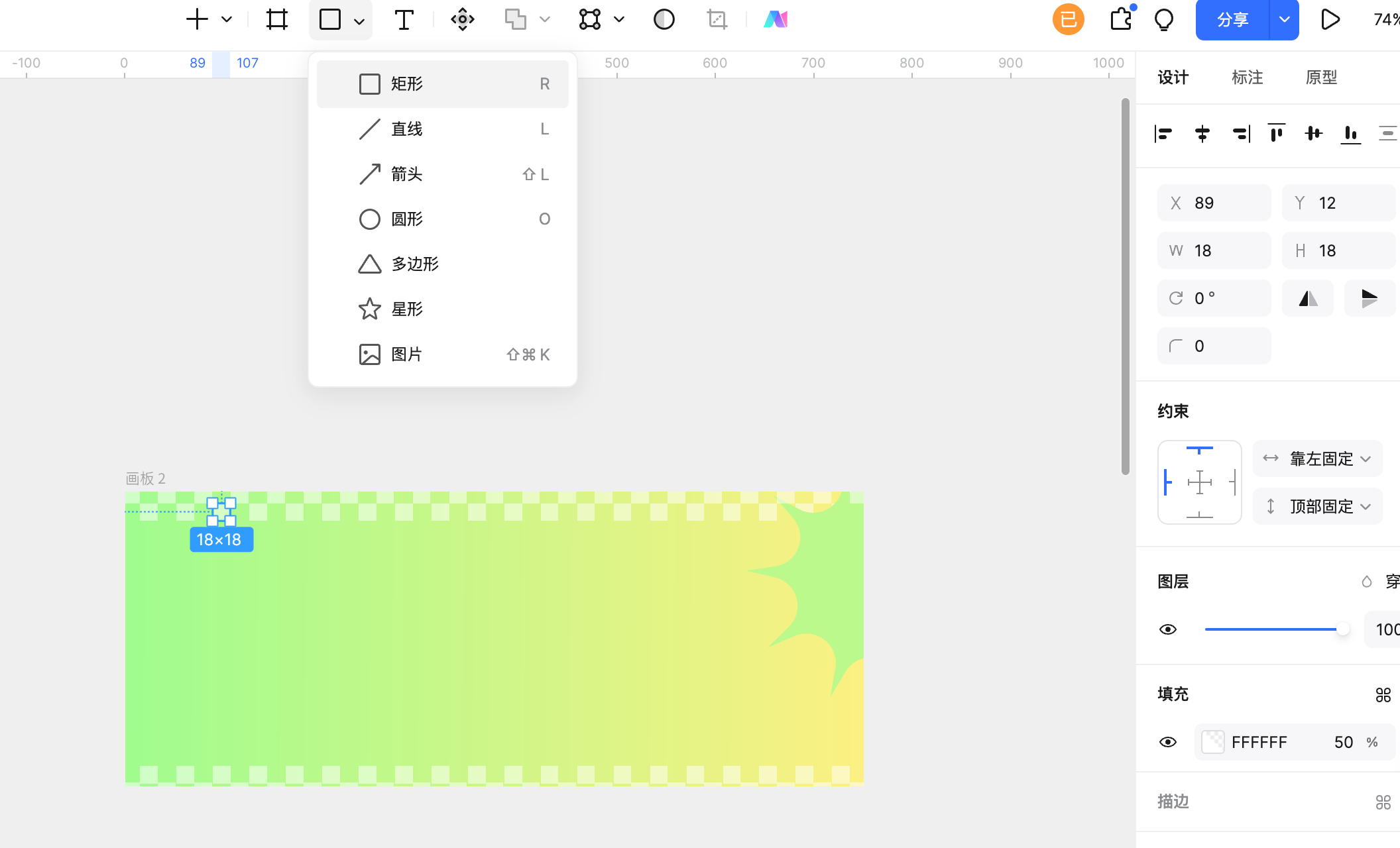The width and height of the screenshot is (1400, 848).
Task: Click align left icon
Action: [x=1164, y=134]
